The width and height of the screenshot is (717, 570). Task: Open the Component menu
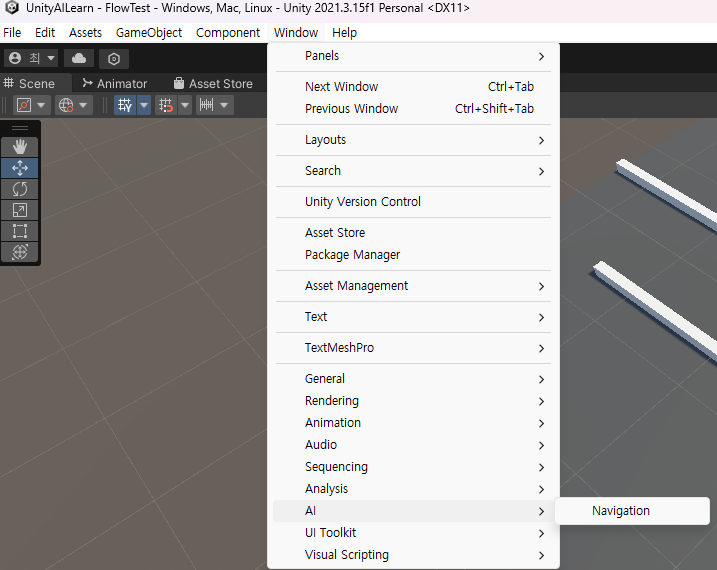click(x=228, y=33)
